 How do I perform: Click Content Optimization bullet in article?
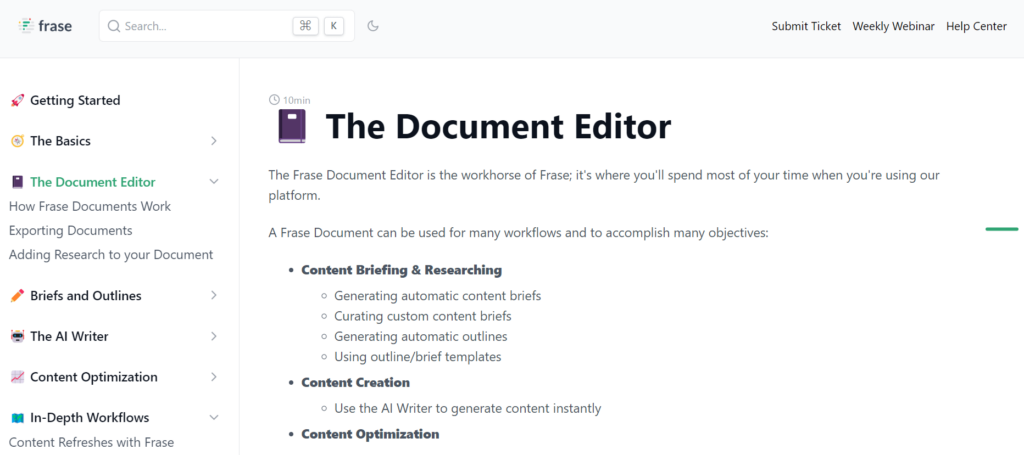pos(370,434)
